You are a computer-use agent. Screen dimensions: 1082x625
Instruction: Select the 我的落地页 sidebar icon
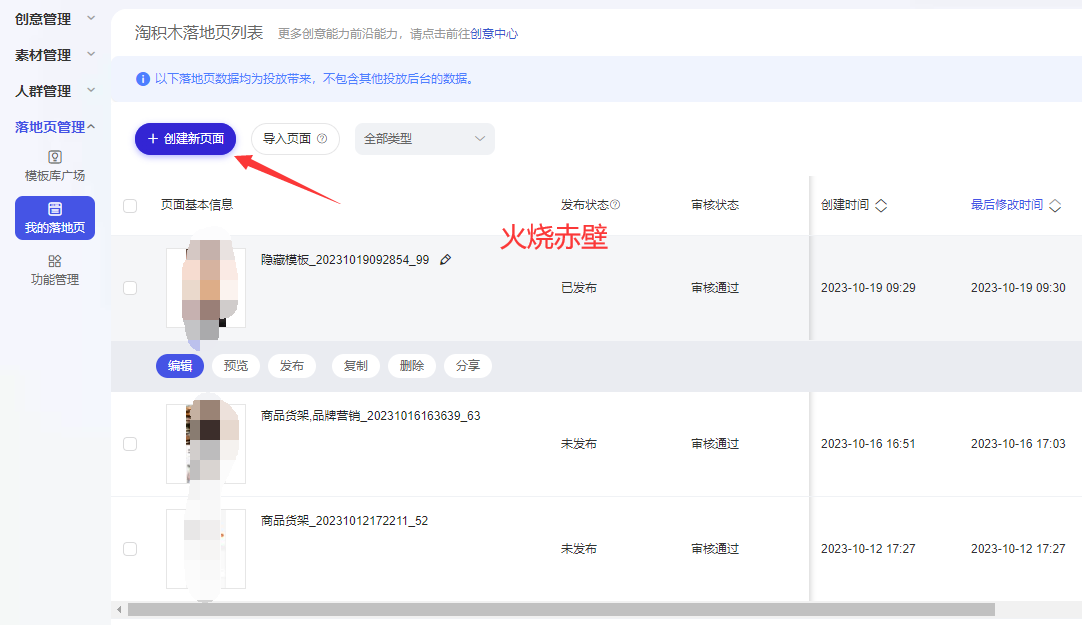pos(55,209)
